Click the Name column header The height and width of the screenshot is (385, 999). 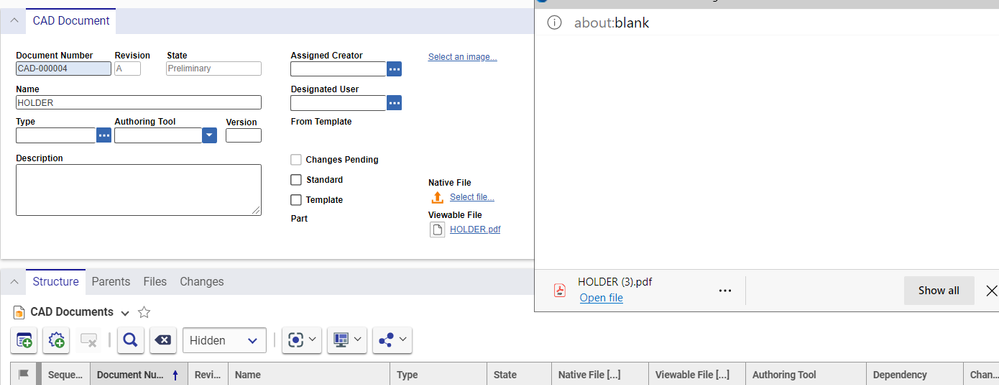pyautogui.click(x=309, y=375)
